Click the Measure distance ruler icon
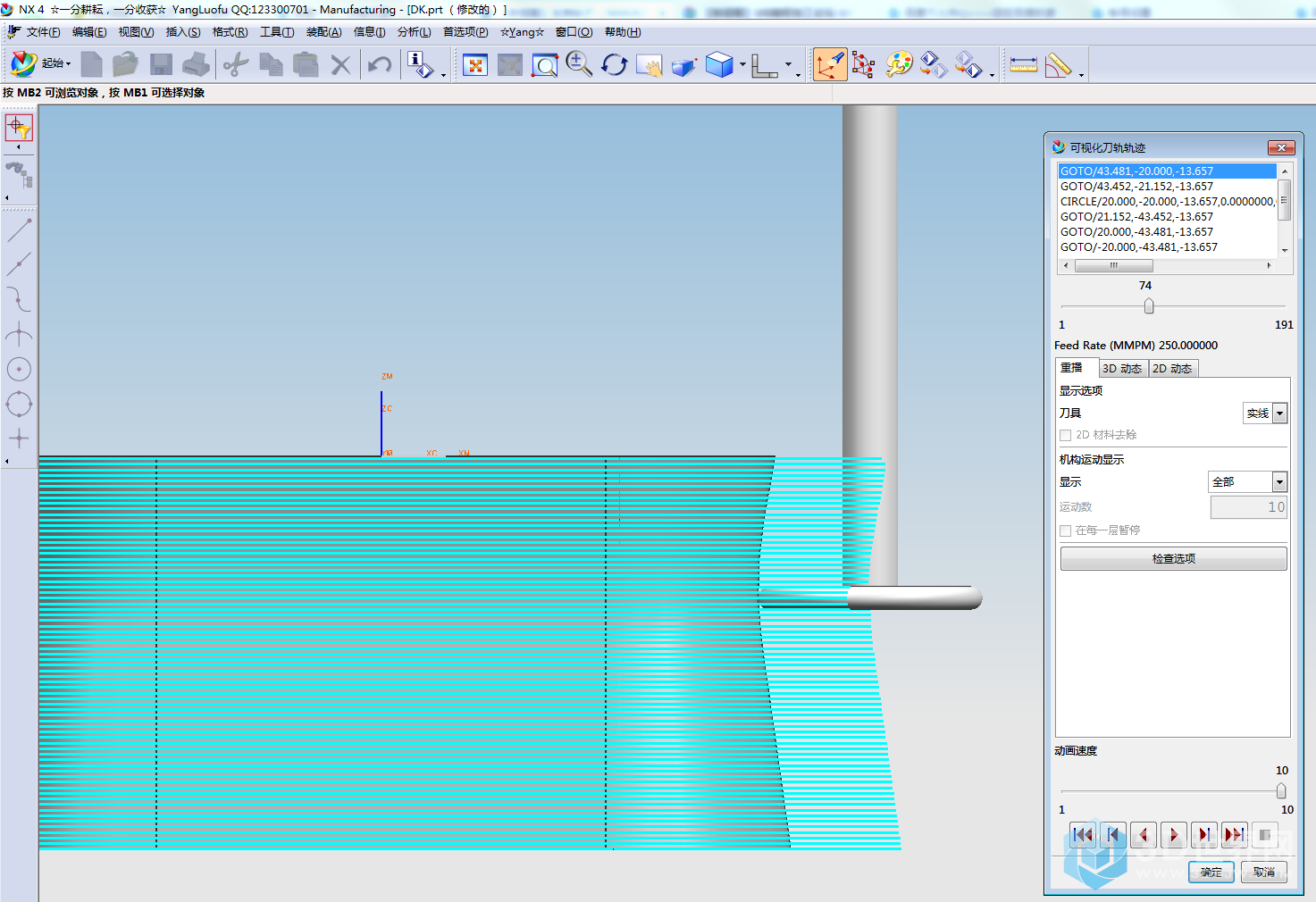Screen dimensions: 1316x902 [x=1023, y=65]
